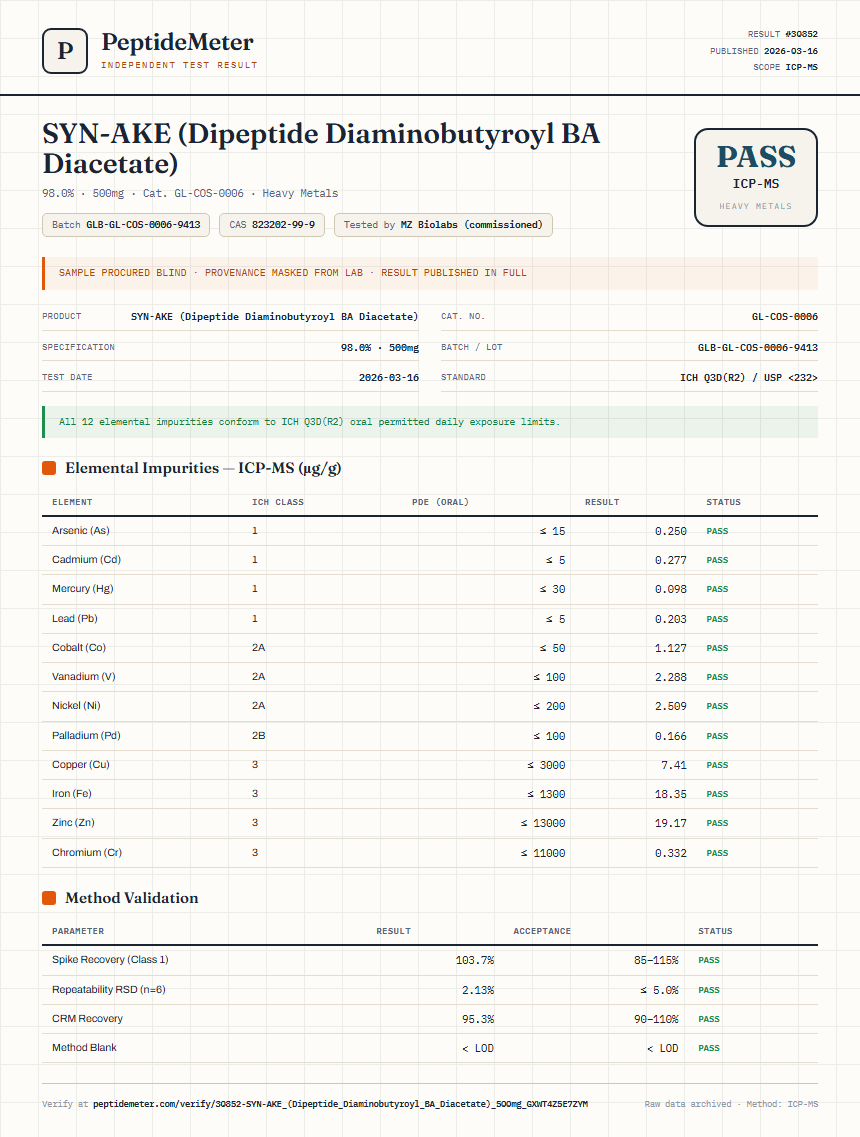Click Zinc PDE limit ≤ 13000
Viewport: 860px width, 1137px height.
pyautogui.click(x=543, y=823)
